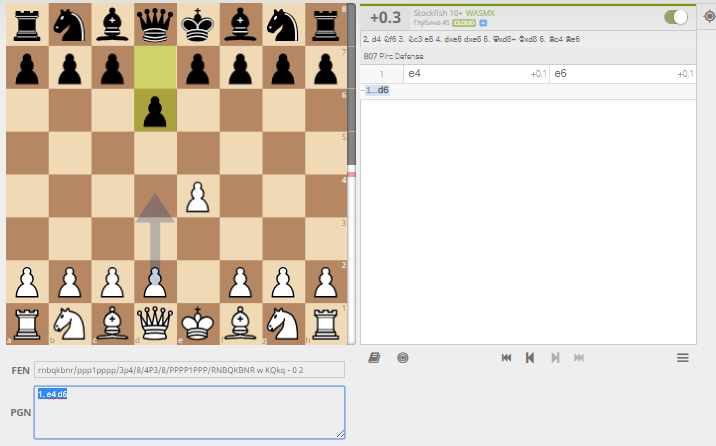The height and width of the screenshot is (446, 716).
Task: Jump to the last move
Action: (579, 357)
